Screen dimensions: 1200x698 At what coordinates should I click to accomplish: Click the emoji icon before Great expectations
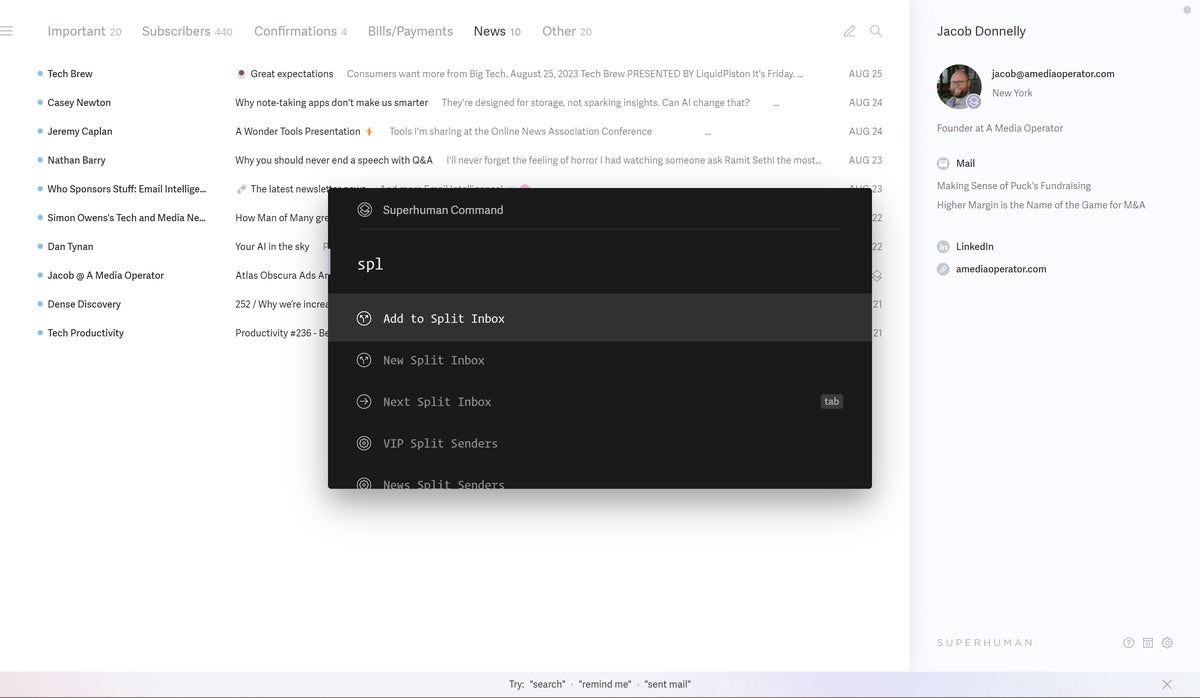(x=241, y=74)
